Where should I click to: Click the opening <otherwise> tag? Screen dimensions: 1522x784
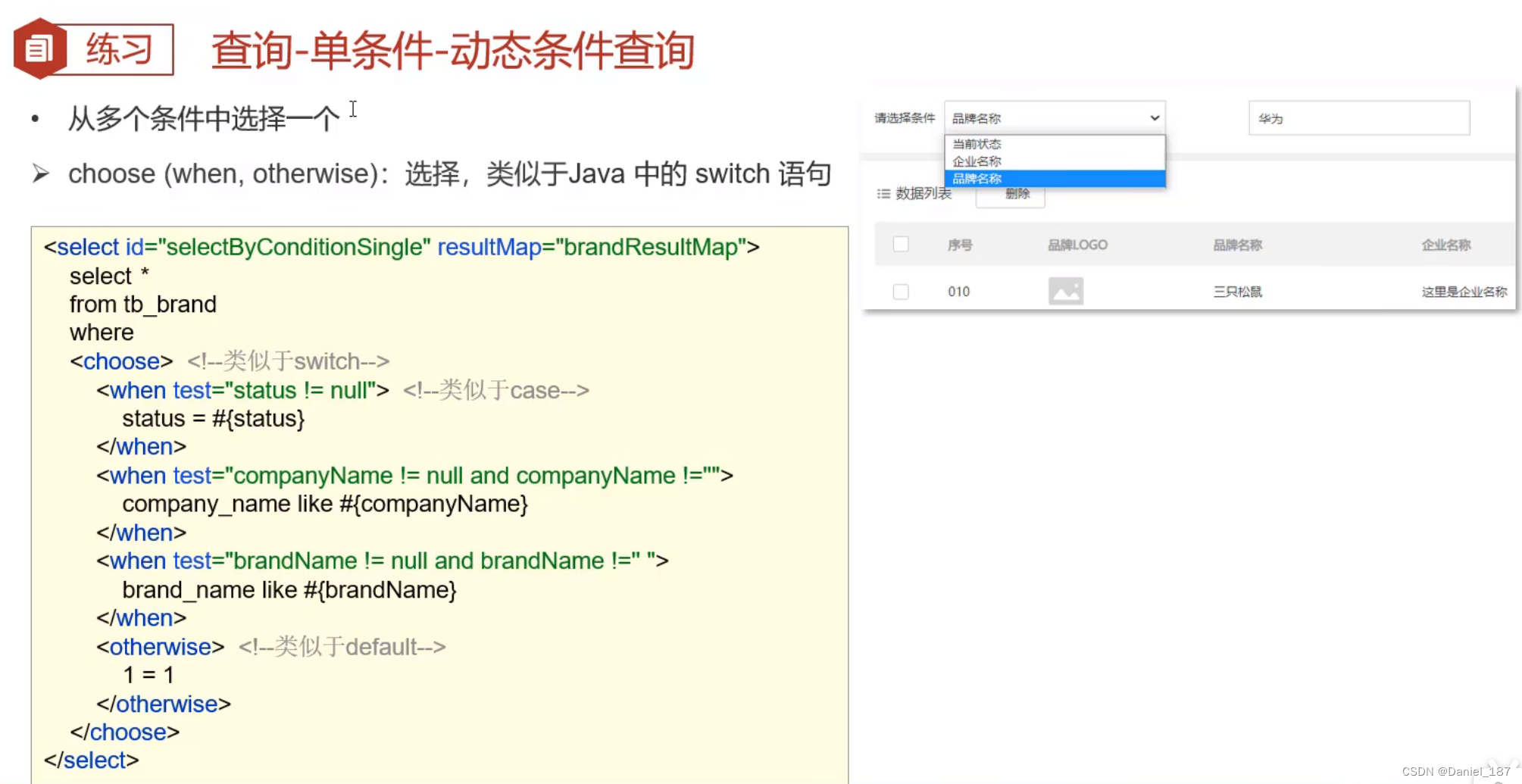click(161, 647)
